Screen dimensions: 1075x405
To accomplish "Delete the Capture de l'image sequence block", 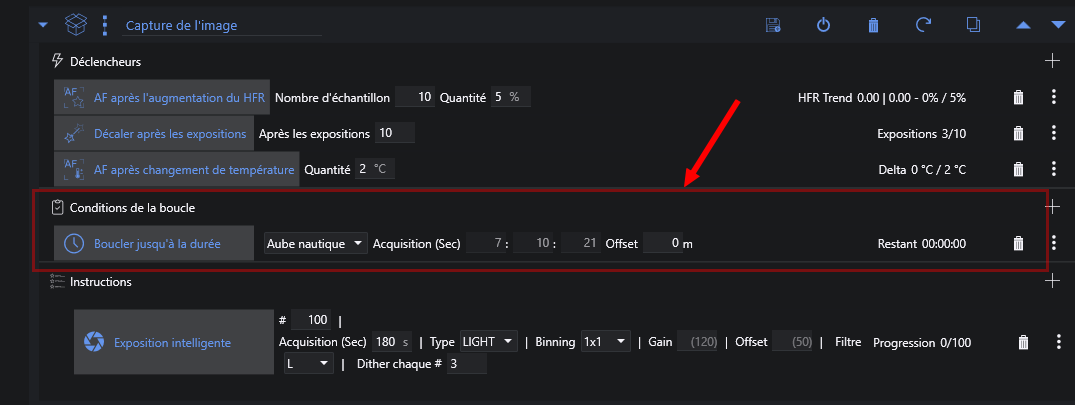I will click(x=873, y=25).
